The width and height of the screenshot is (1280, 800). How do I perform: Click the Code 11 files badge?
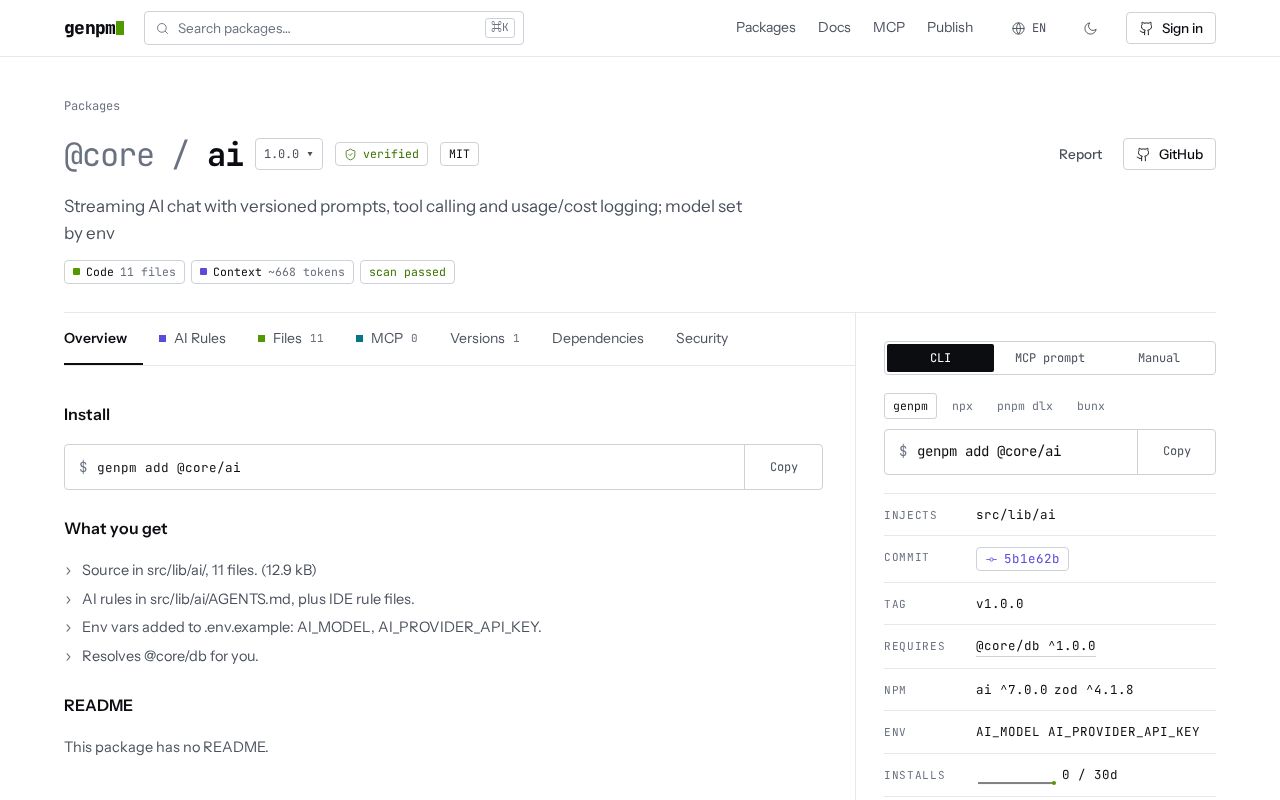tap(124, 272)
